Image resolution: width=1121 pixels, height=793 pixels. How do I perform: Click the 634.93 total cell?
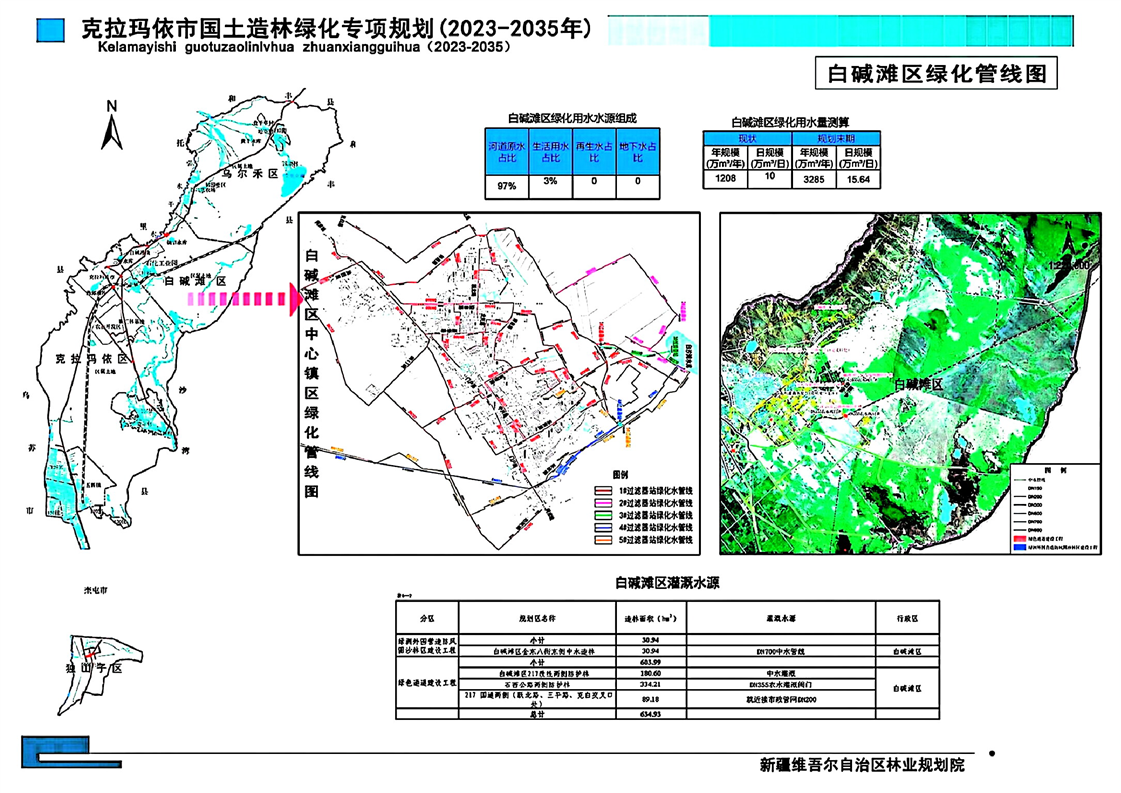651,714
